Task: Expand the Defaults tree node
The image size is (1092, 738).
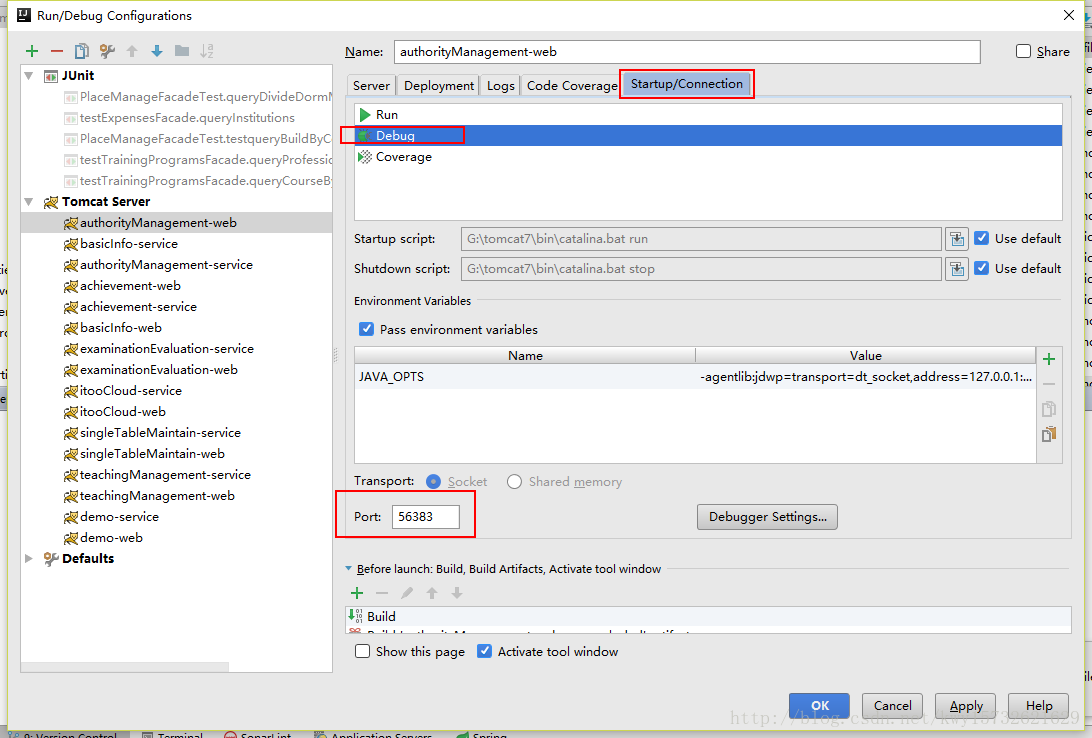Action: (29, 558)
